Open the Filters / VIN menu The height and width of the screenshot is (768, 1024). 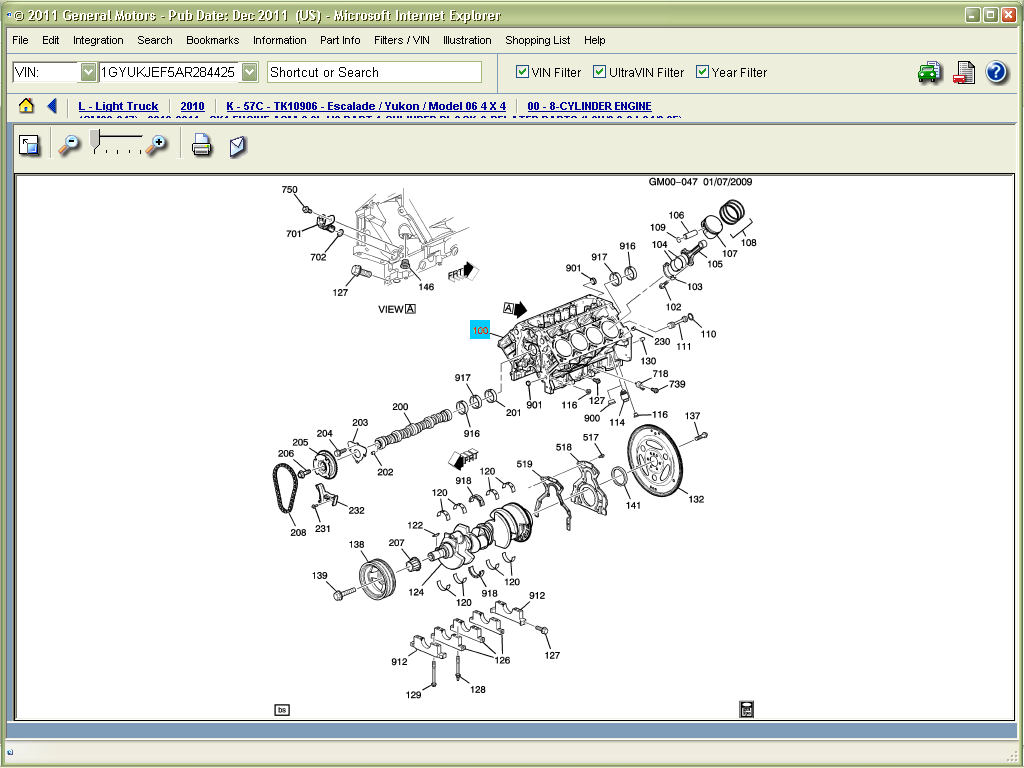coord(402,40)
